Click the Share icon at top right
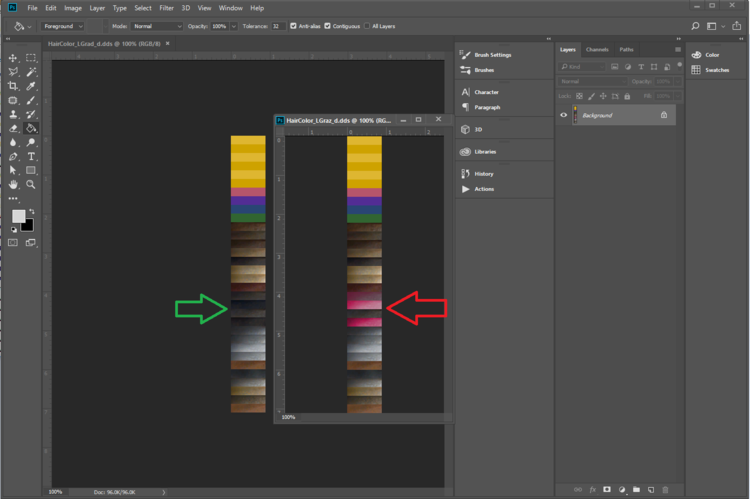The height and width of the screenshot is (499, 750). click(x=737, y=26)
